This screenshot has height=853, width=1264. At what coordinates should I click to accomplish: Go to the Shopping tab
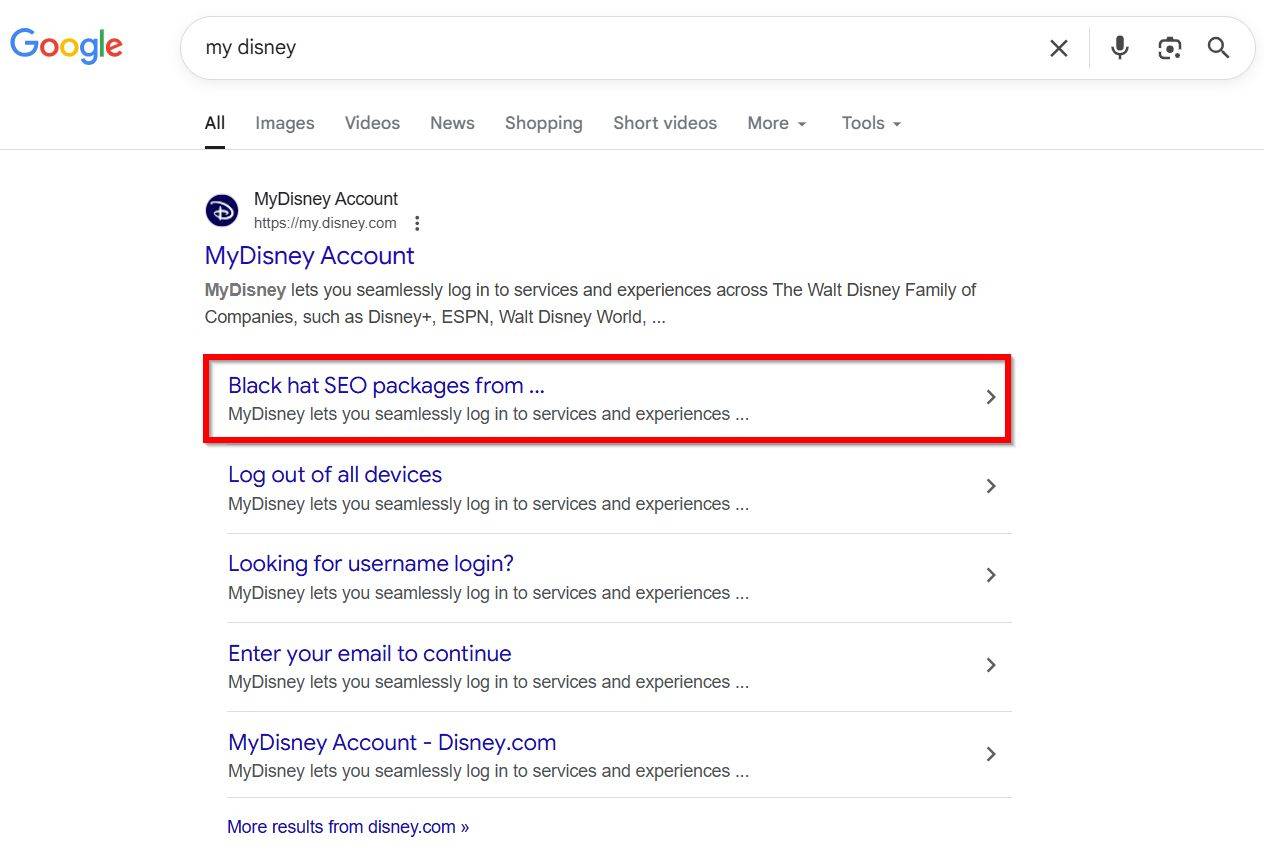(543, 123)
